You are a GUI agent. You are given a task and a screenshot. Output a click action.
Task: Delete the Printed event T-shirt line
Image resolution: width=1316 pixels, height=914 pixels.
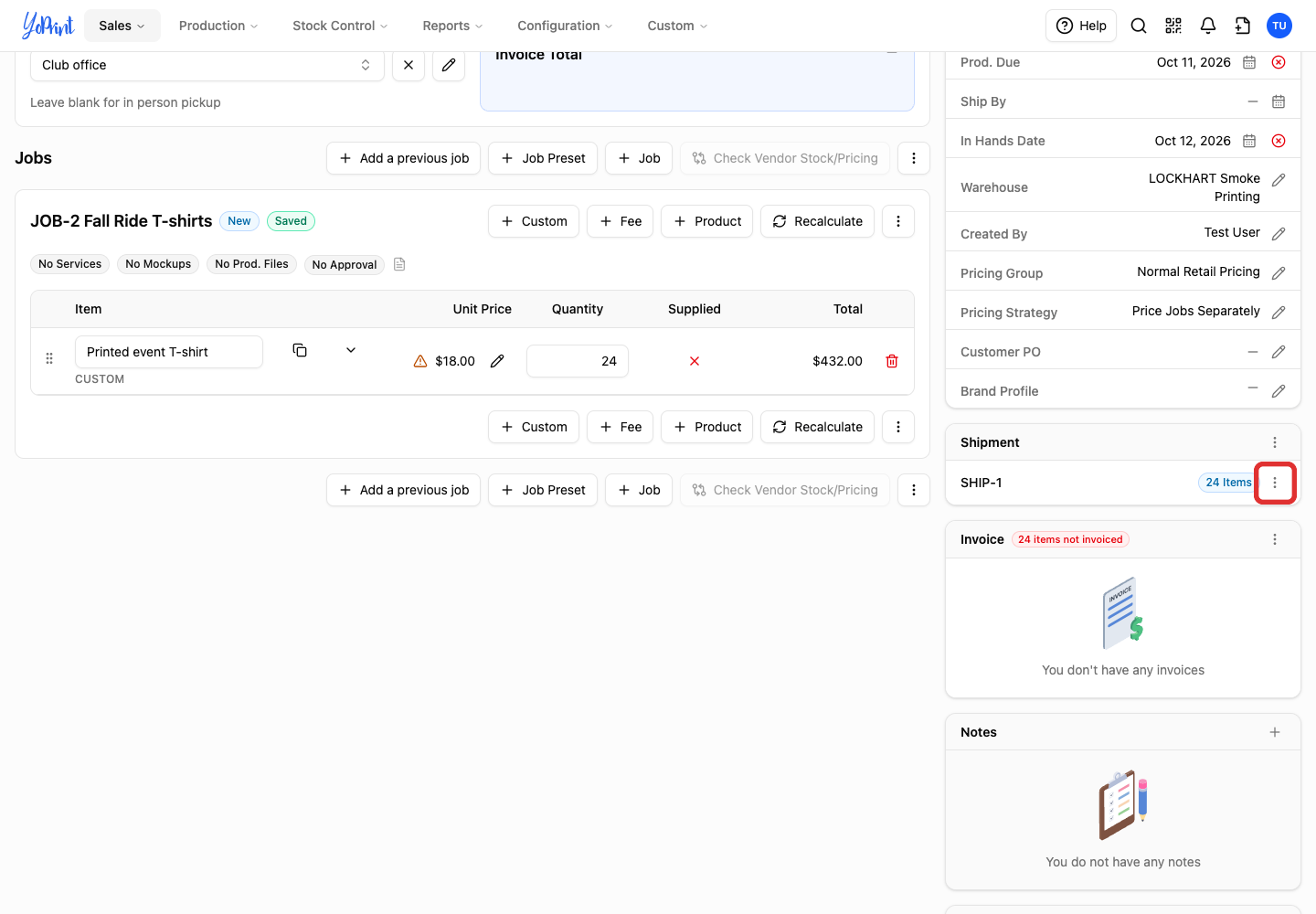click(x=892, y=361)
